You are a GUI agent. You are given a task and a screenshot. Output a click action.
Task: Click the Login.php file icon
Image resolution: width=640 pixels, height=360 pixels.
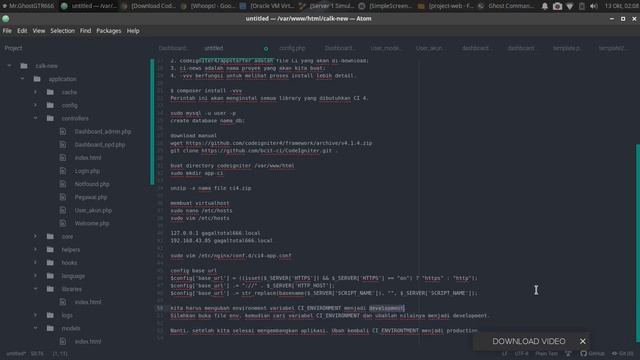(63, 171)
